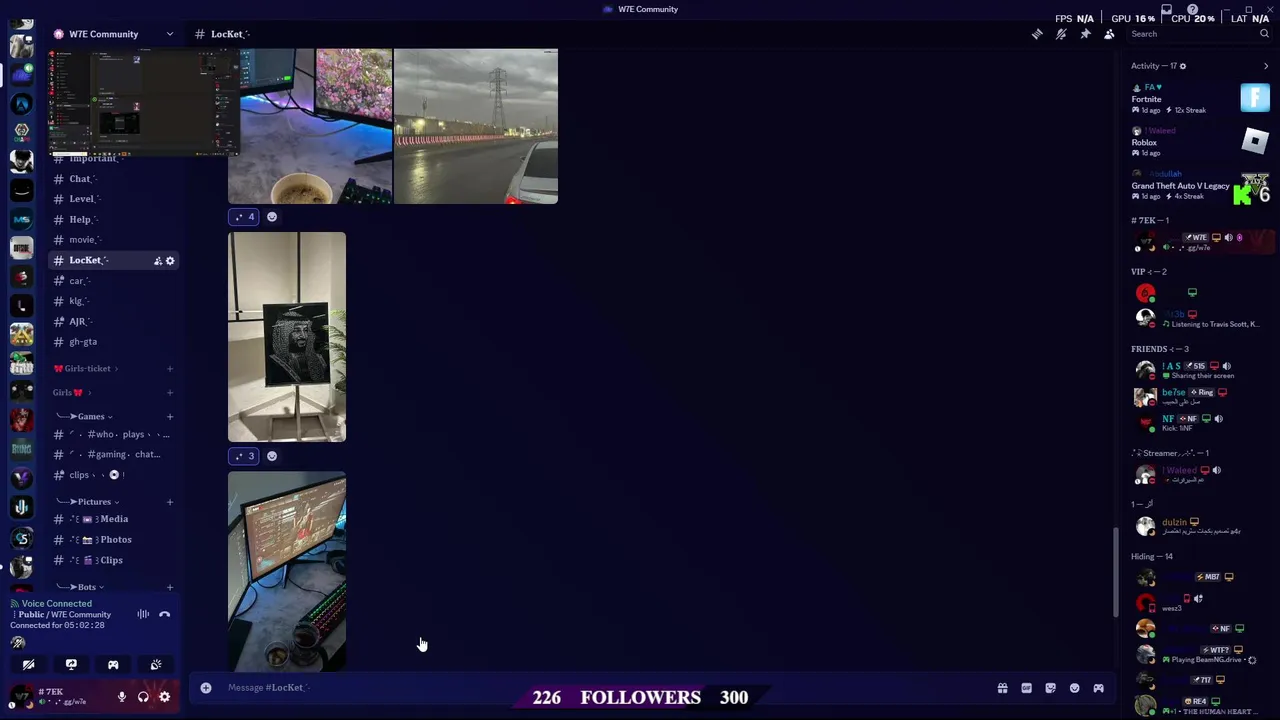Open the emoji picker icon

1074,688
